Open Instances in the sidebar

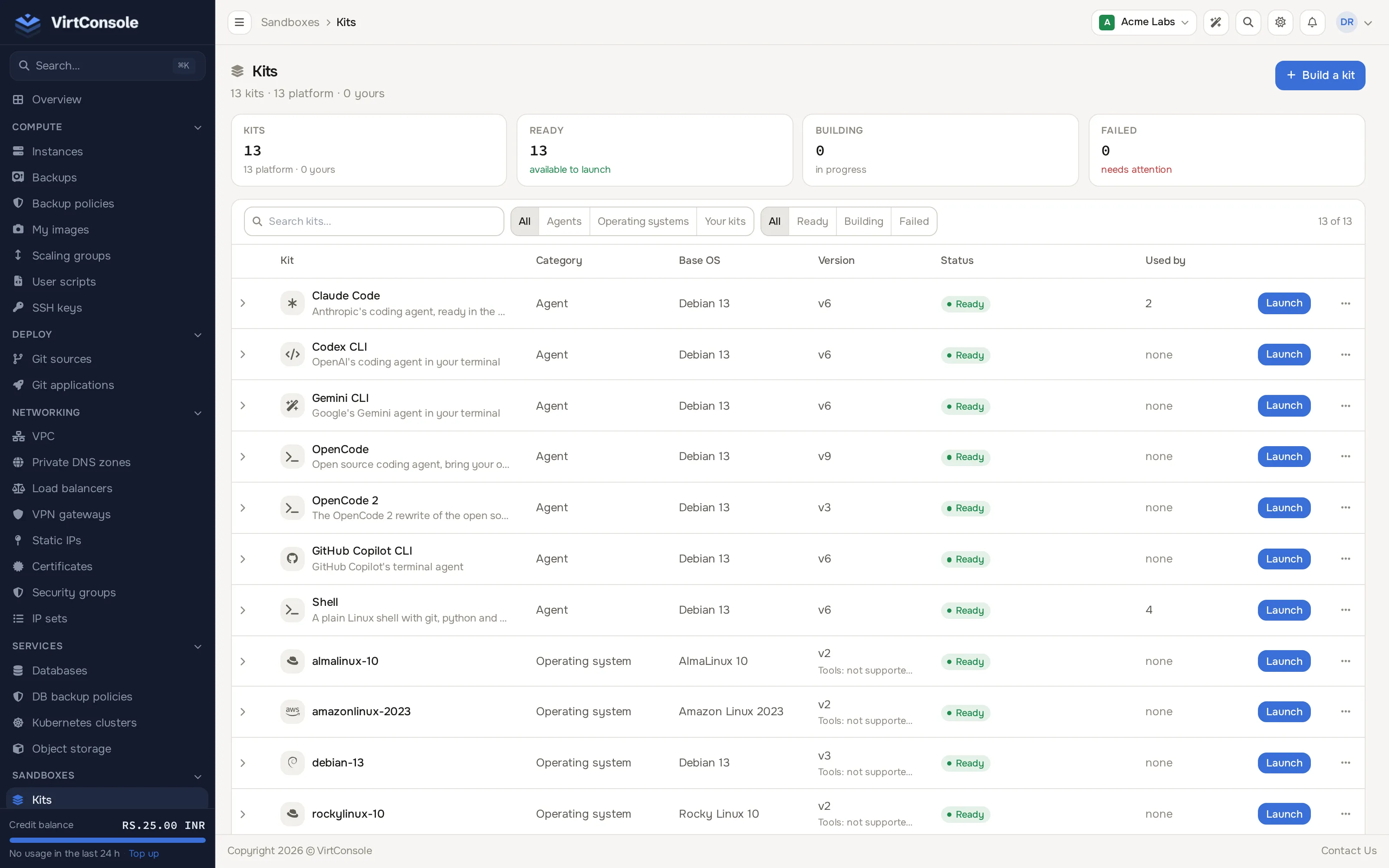107,151
